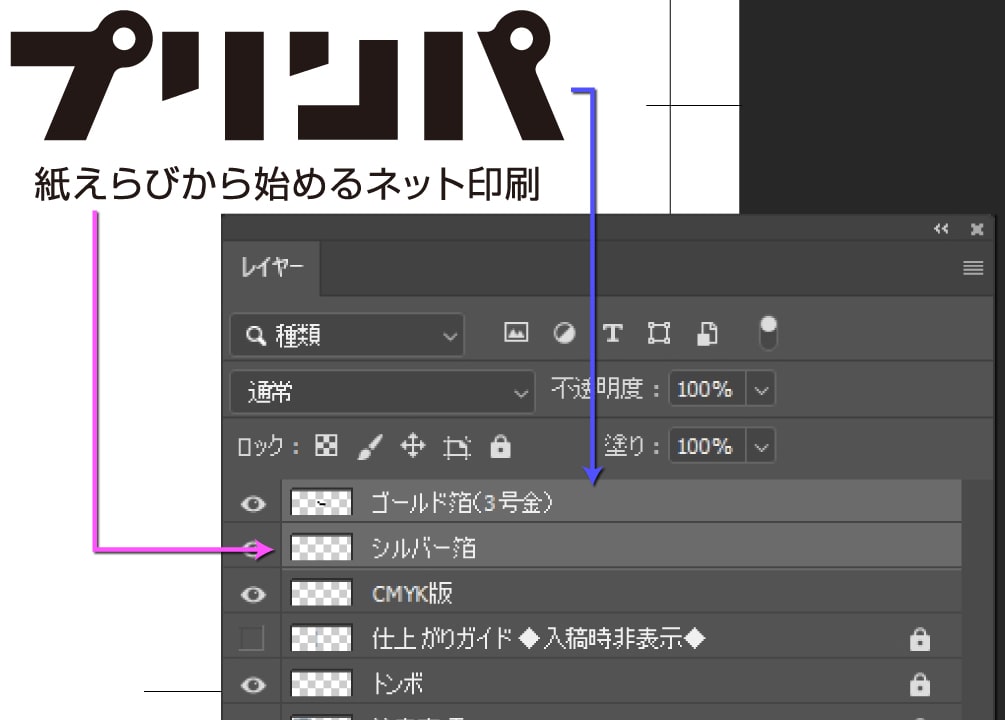Toggle the layer filter on/off switch
The width and height of the screenshot is (1005, 720).
click(768, 333)
